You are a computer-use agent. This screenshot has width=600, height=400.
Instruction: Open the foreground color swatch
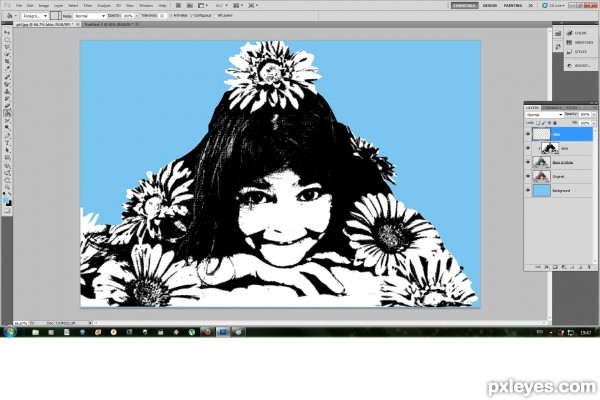5,200
